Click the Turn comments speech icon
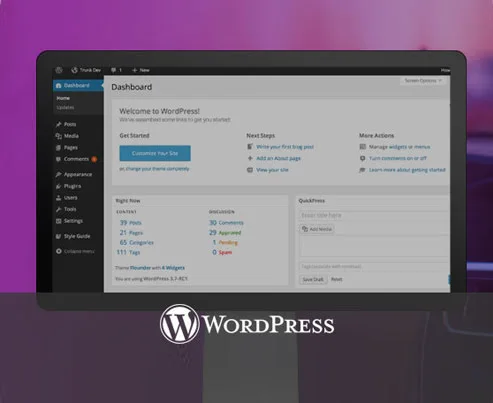 pos(363,158)
